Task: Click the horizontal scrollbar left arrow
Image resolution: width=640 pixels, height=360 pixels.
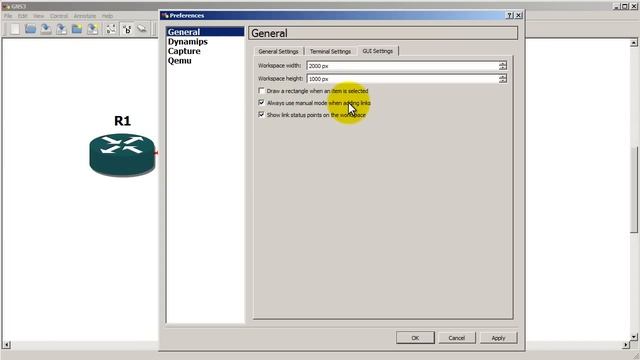Action: (7, 345)
